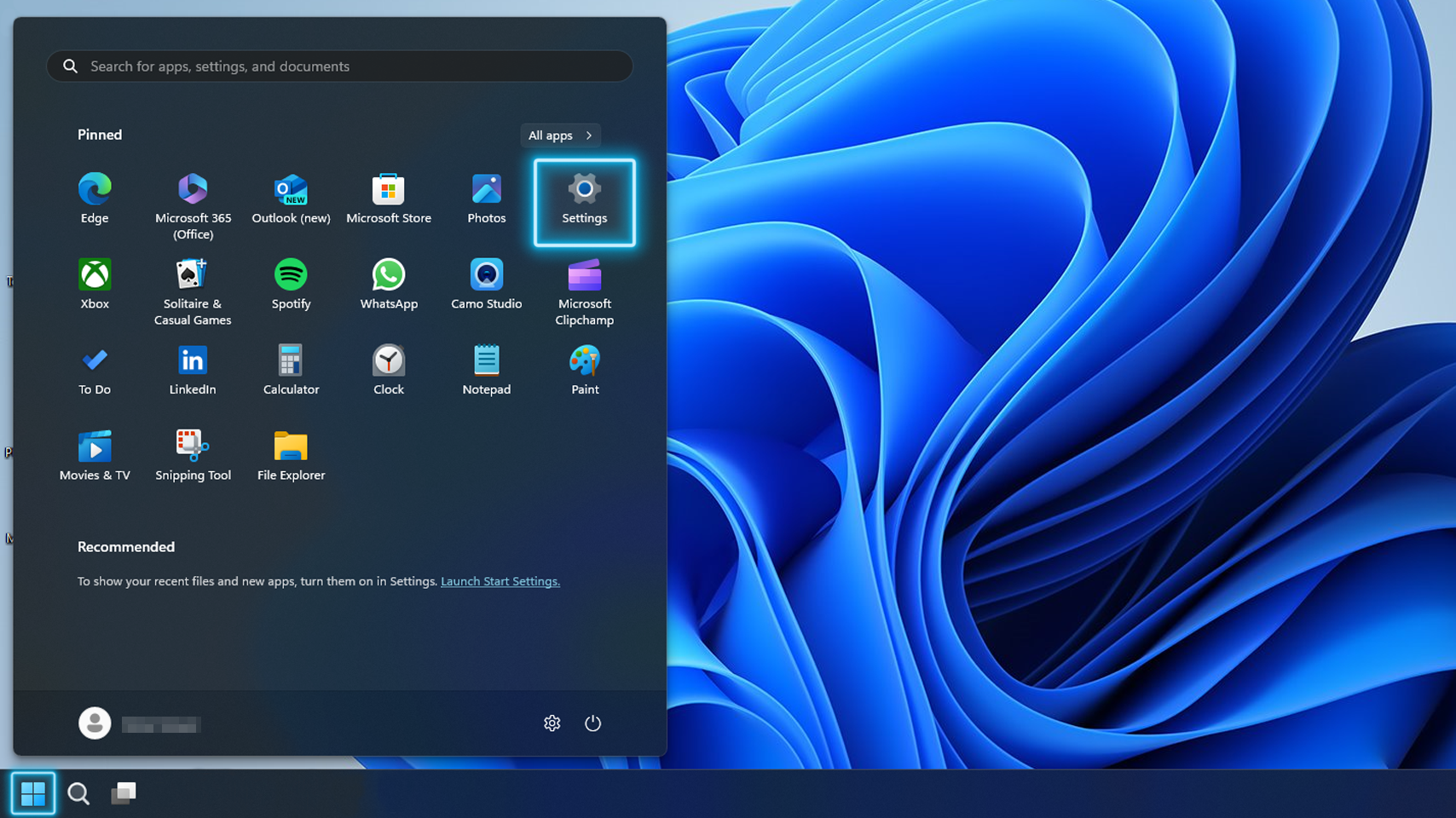The height and width of the screenshot is (818, 1456).
Task: Click the search box for apps and documents
Action: tap(339, 66)
